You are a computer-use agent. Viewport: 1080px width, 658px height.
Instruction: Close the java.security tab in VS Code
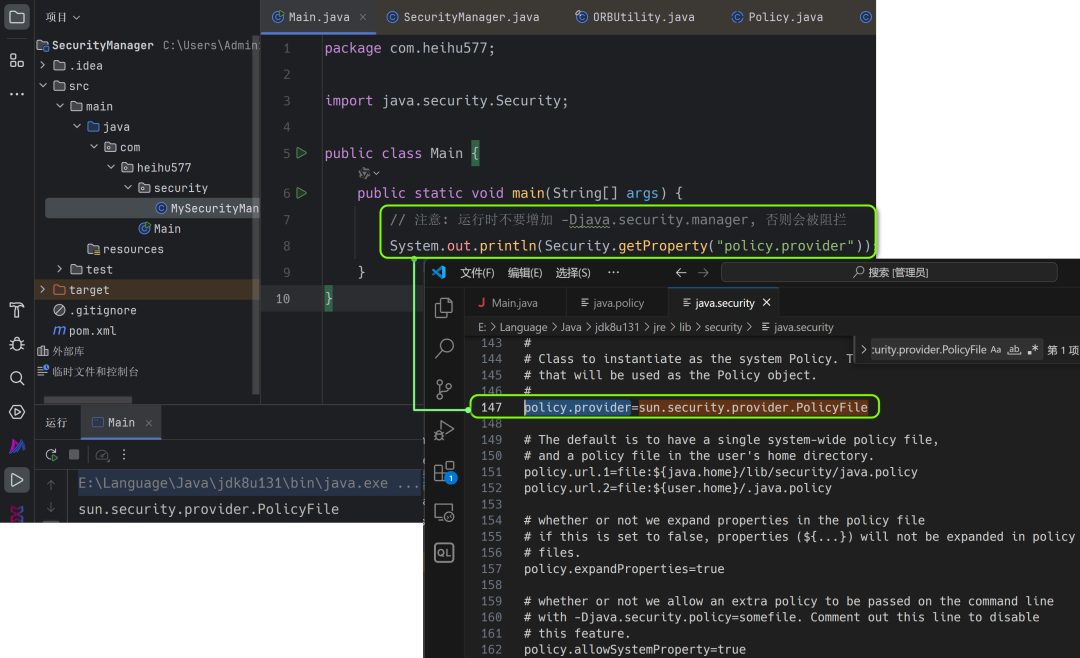coord(767,302)
